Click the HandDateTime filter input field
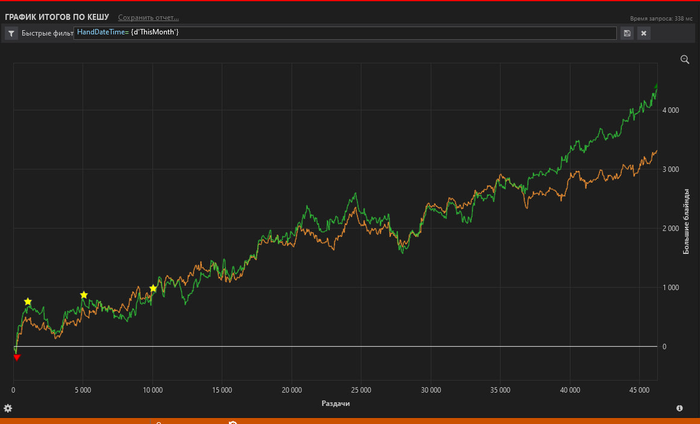Screen dimensions: 700x424 pyautogui.click(x=345, y=33)
